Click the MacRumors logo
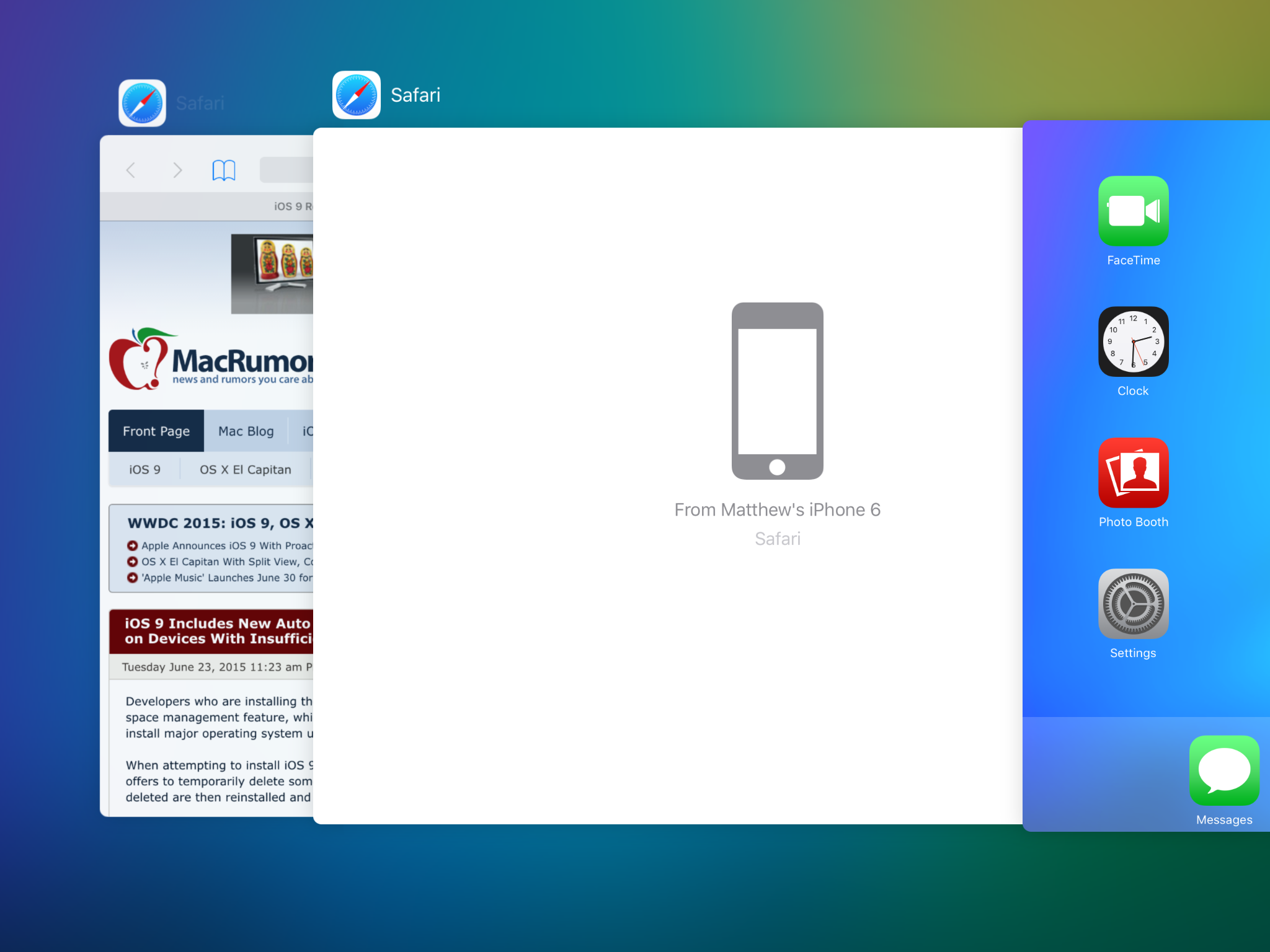The image size is (1270, 952). [x=211, y=361]
